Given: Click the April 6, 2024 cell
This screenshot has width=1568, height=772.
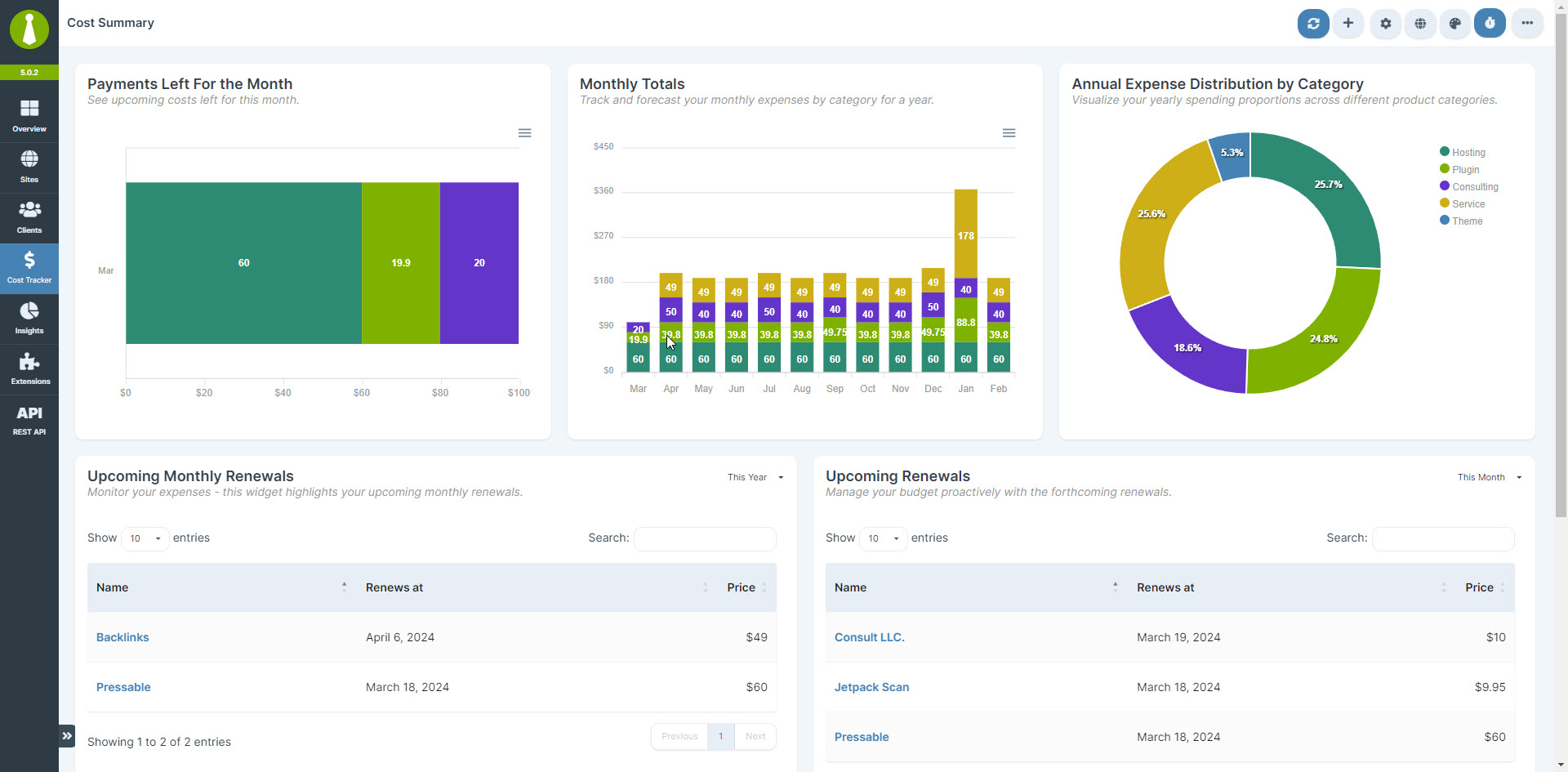Looking at the screenshot, I should point(400,637).
